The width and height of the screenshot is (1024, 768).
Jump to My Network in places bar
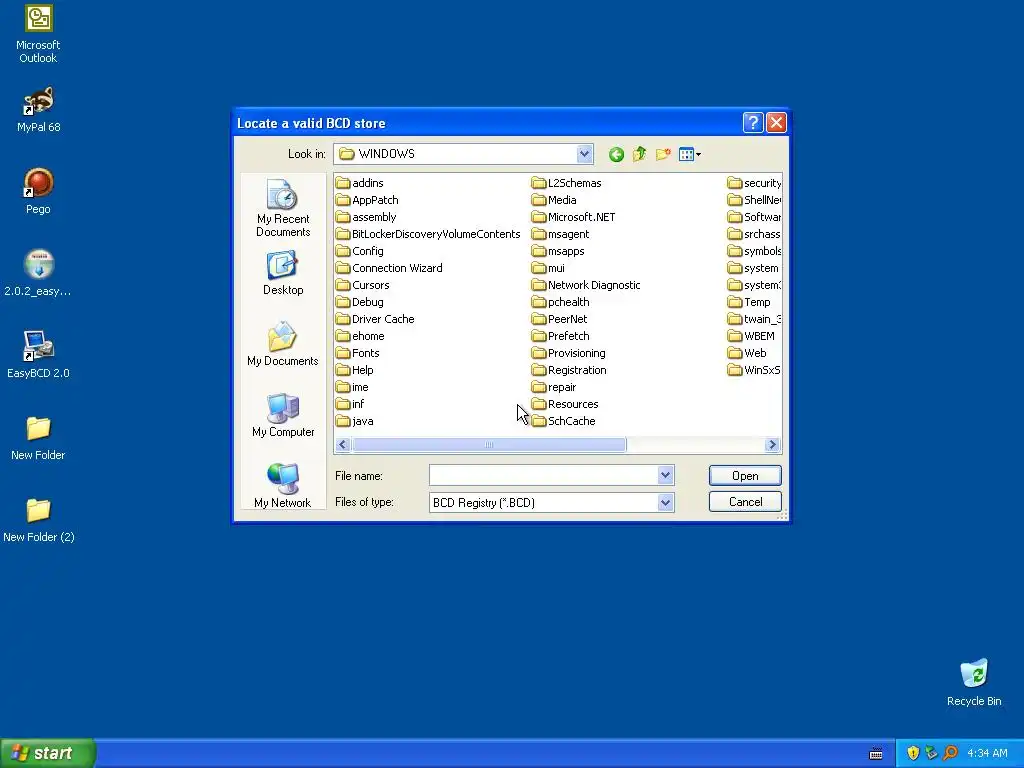point(283,485)
